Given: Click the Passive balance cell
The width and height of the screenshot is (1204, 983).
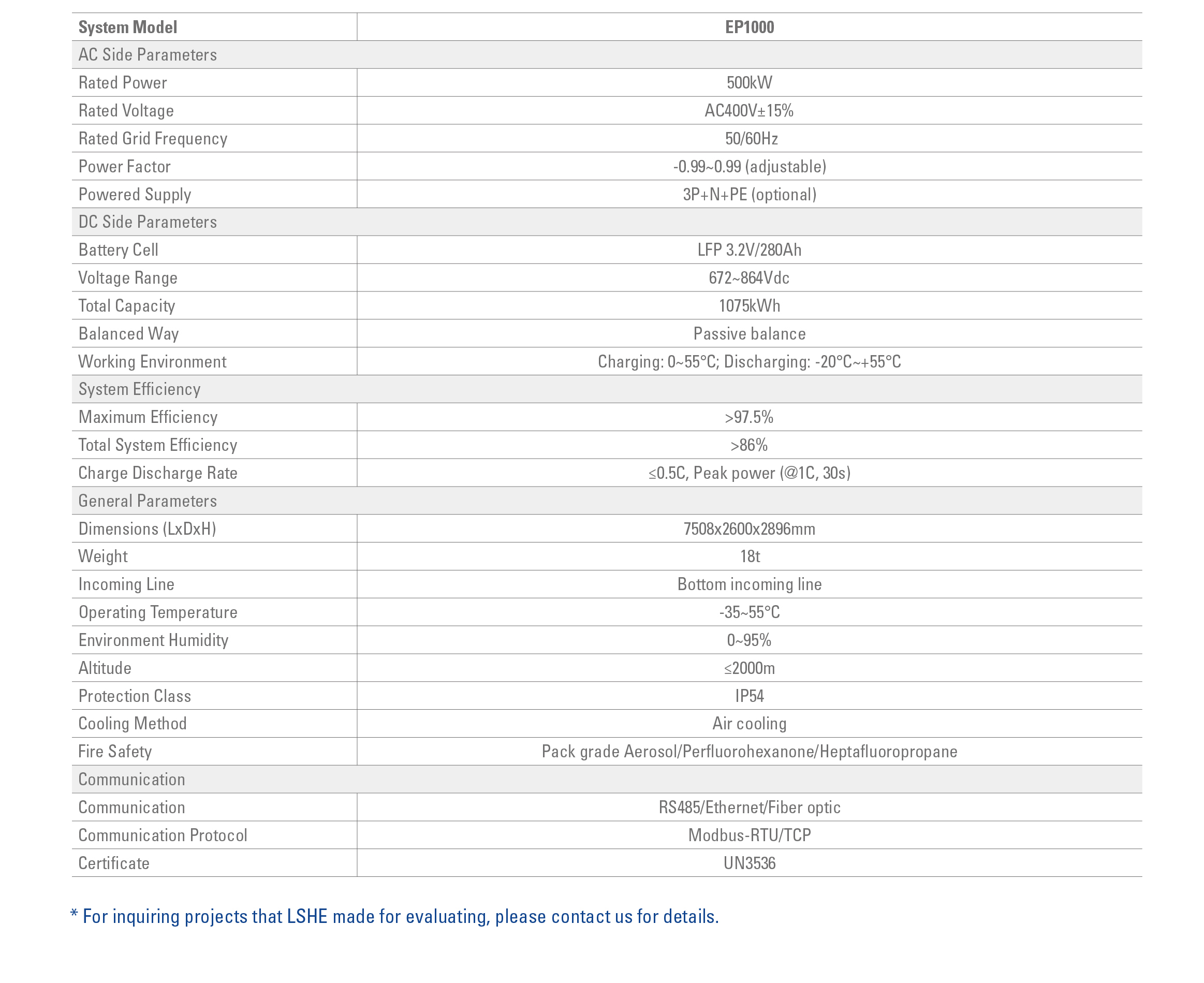Looking at the screenshot, I should pos(748,333).
